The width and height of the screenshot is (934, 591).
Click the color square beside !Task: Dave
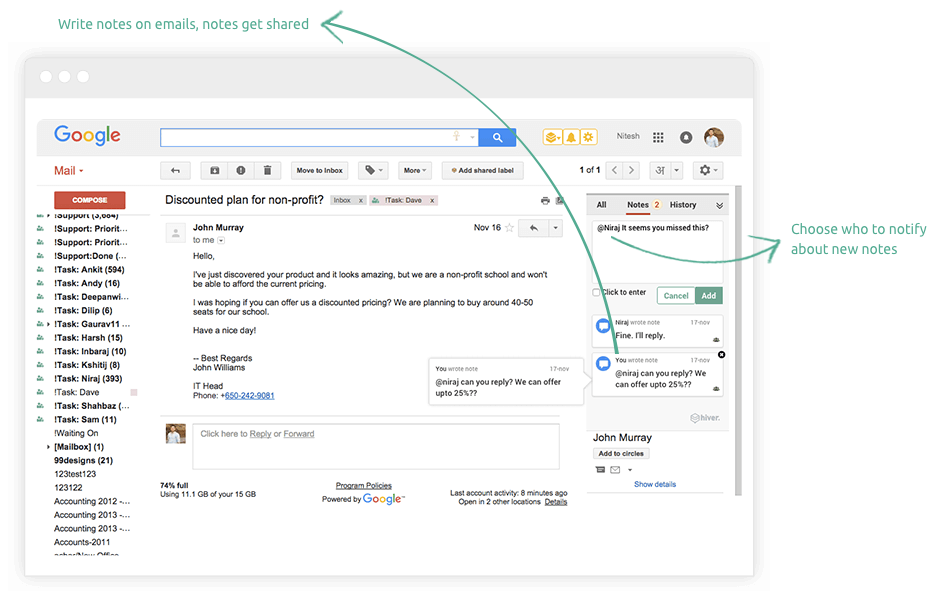click(134, 393)
